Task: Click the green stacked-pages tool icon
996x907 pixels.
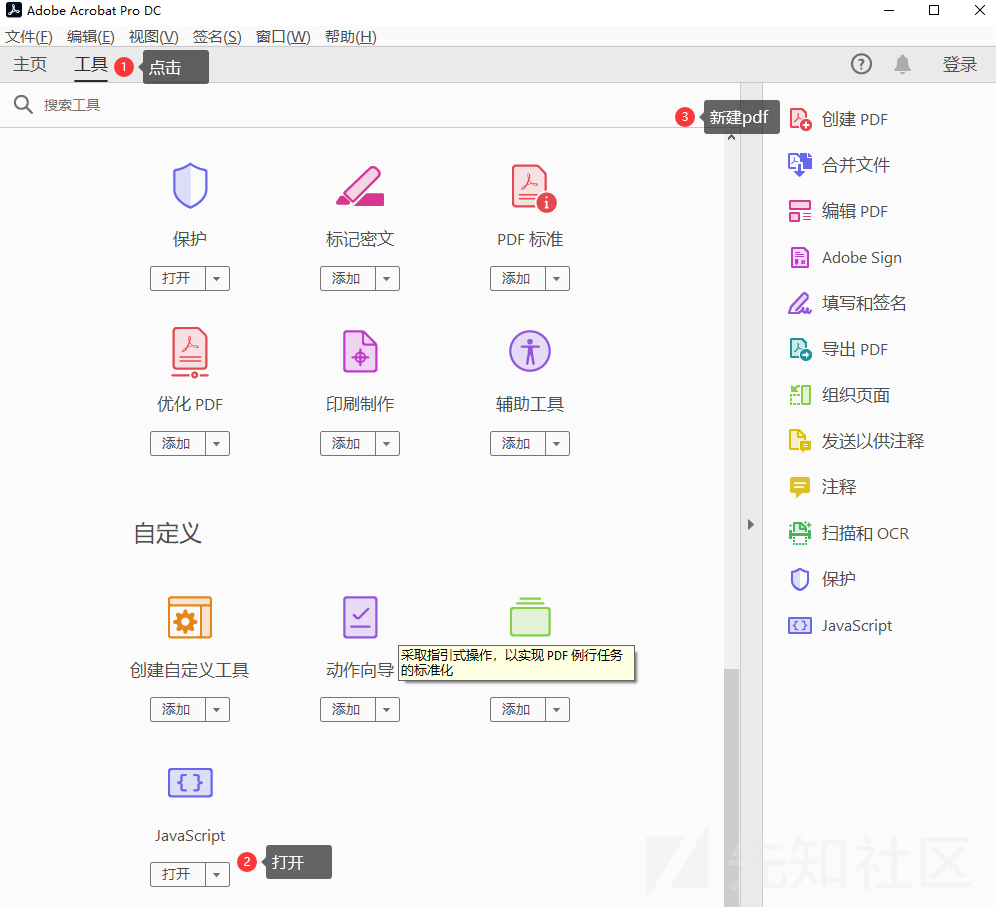Action: [x=530, y=617]
